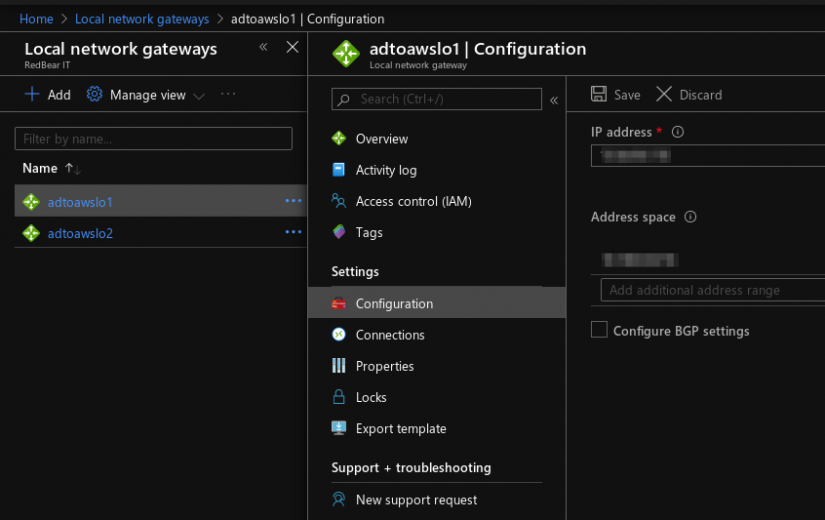Screen dimensions: 825x520
Task: Click the Properties bars icon
Action: 339,365
